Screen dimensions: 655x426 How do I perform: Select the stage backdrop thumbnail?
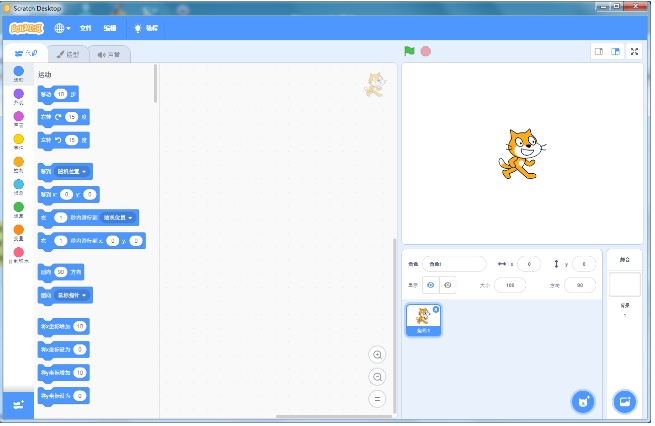pyautogui.click(x=625, y=284)
